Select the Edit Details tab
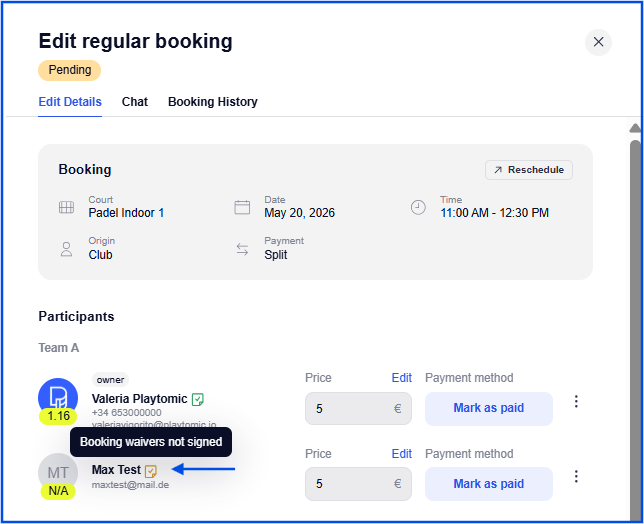The height and width of the screenshot is (524, 644). point(70,101)
